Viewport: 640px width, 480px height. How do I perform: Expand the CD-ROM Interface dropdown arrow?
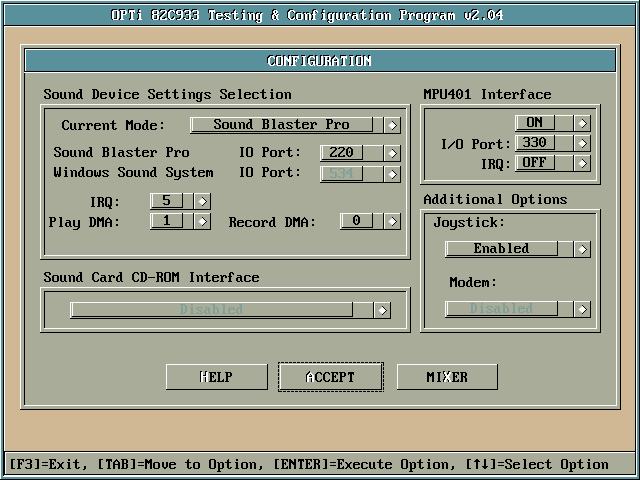[x=382, y=311]
